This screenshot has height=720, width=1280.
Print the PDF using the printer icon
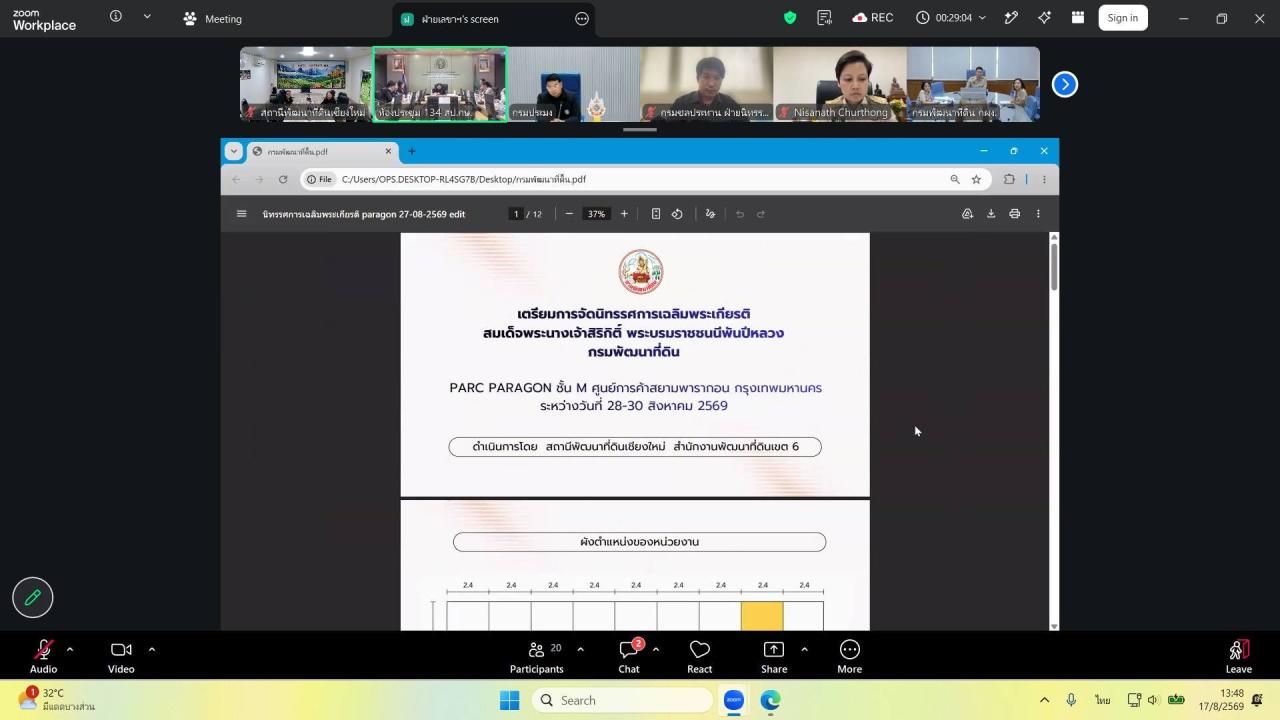1014,214
